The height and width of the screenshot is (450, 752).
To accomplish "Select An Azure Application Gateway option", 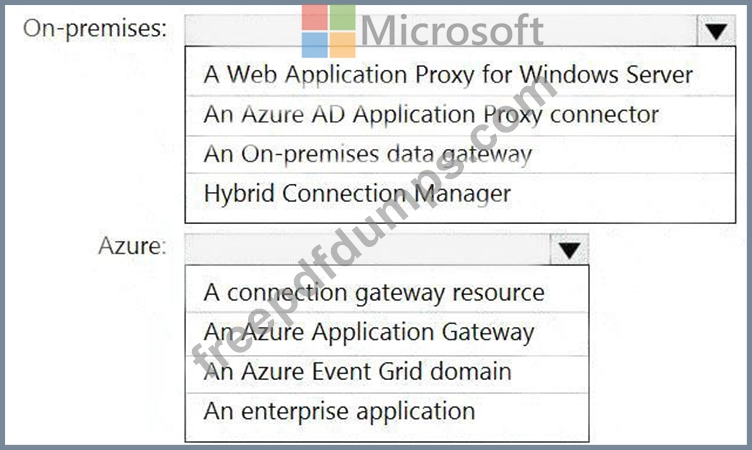I will click(x=387, y=332).
